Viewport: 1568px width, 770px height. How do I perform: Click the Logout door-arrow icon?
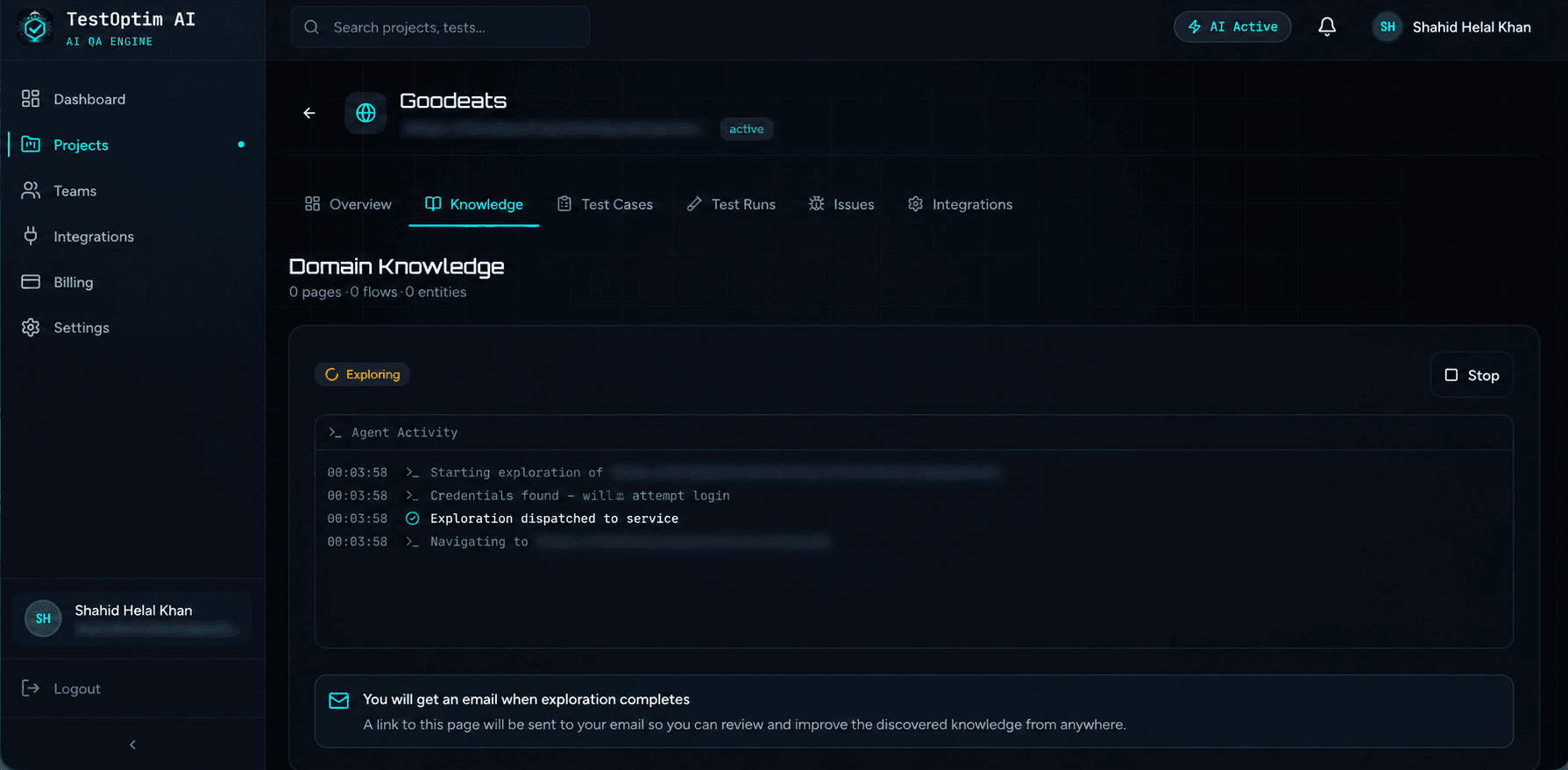pos(31,688)
